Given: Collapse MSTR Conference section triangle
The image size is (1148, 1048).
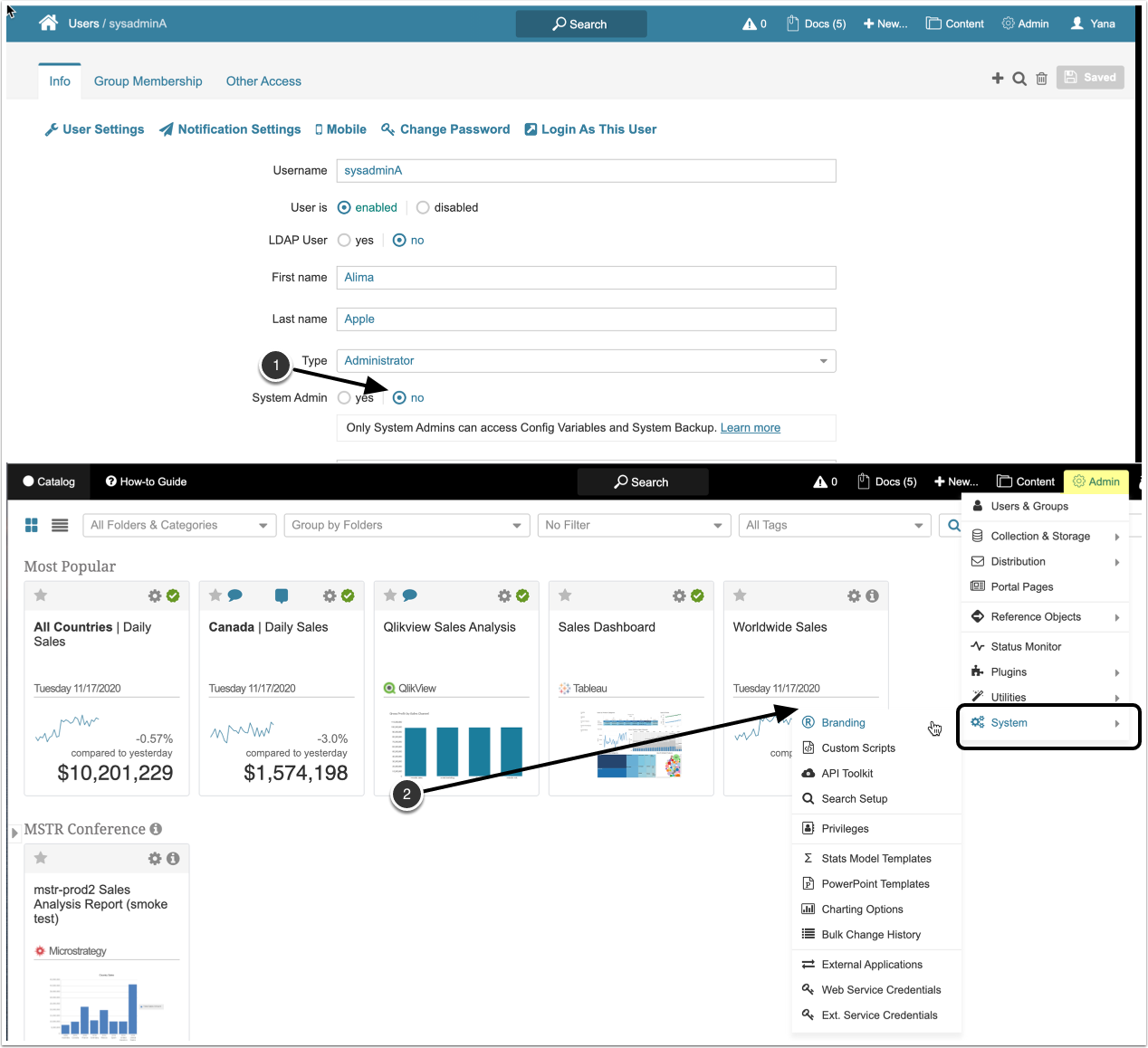Looking at the screenshot, I should tap(14, 832).
